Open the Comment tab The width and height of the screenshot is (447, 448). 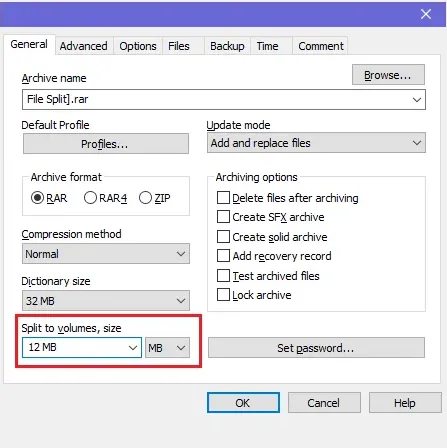pyautogui.click(x=321, y=46)
